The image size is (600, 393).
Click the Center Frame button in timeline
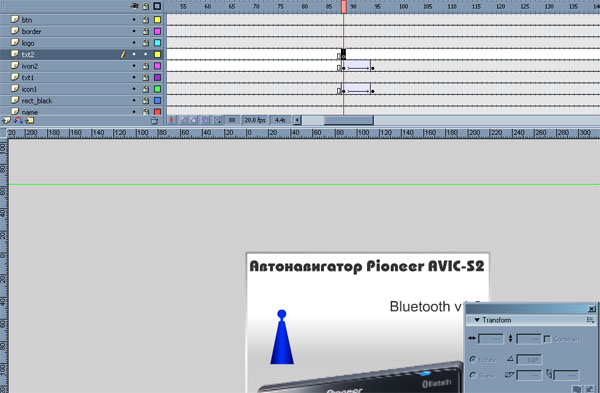click(x=171, y=120)
